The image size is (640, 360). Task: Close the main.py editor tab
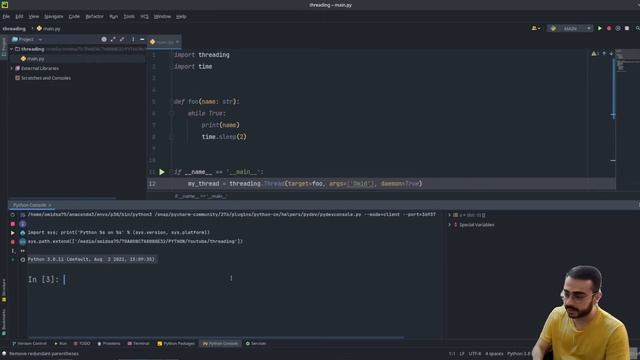pos(178,42)
